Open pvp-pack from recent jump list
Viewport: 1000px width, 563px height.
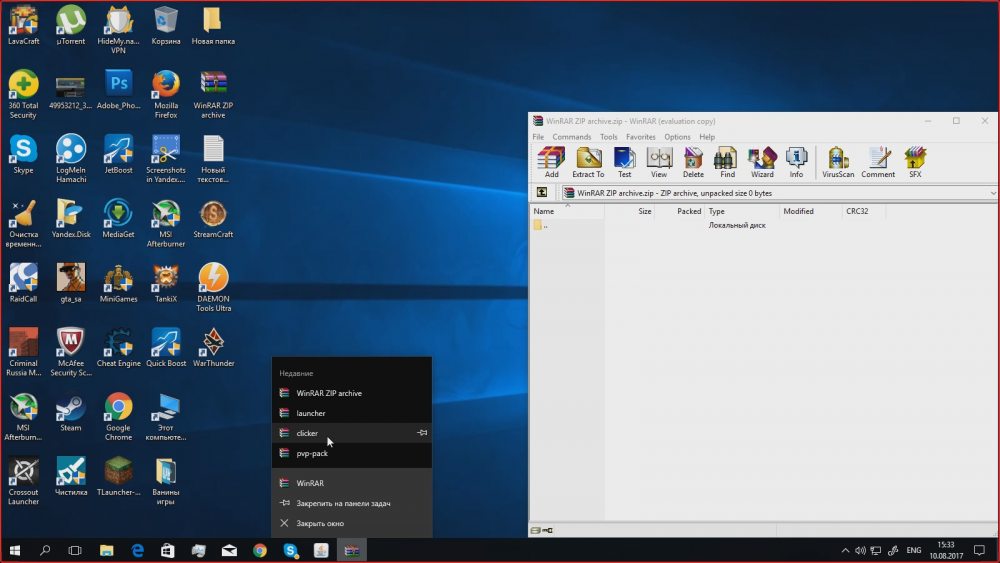(x=312, y=453)
